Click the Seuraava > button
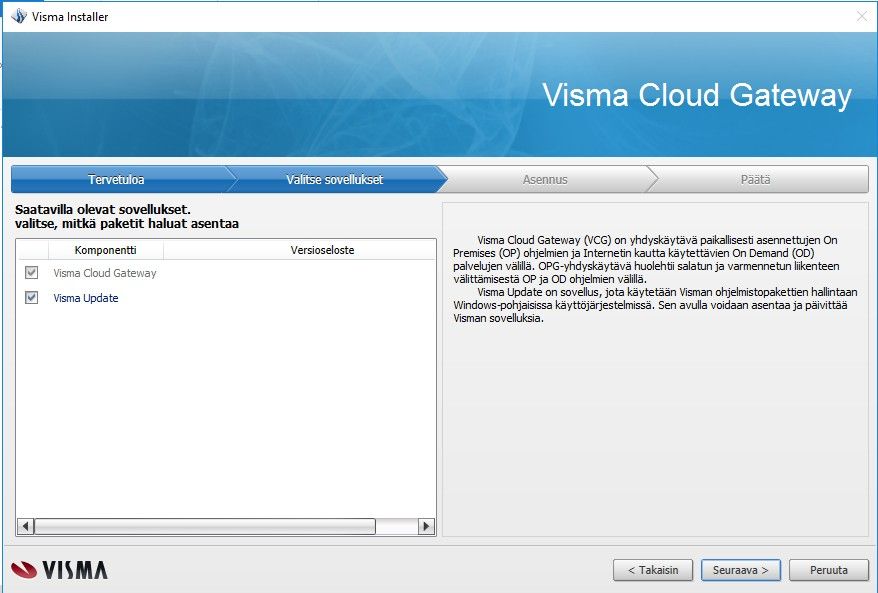Screen dimensions: 878x593 pos(740,570)
